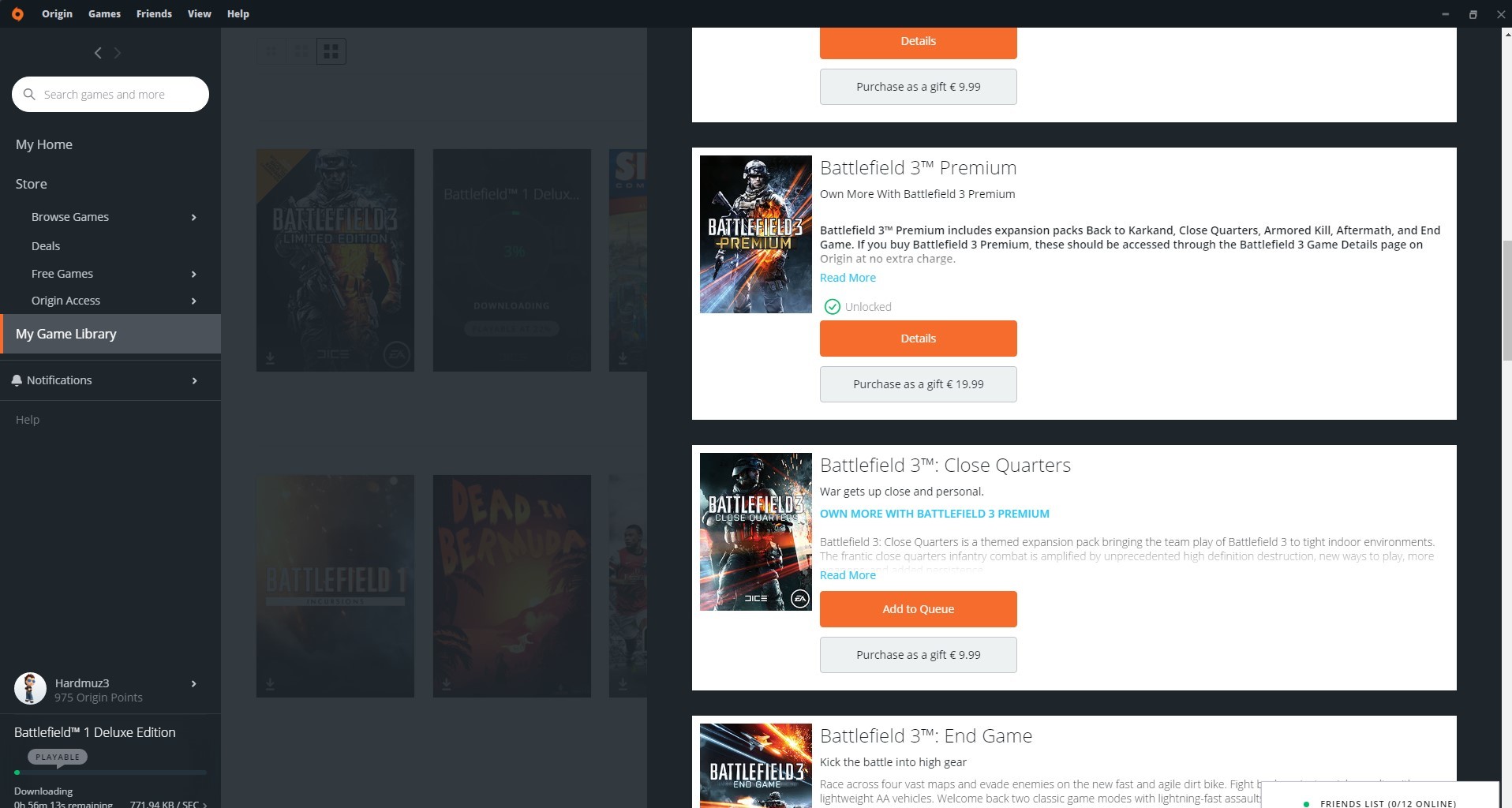Click OWN MORE WITH BATTLEFIELD 3 PREMIUM link

tap(934, 514)
